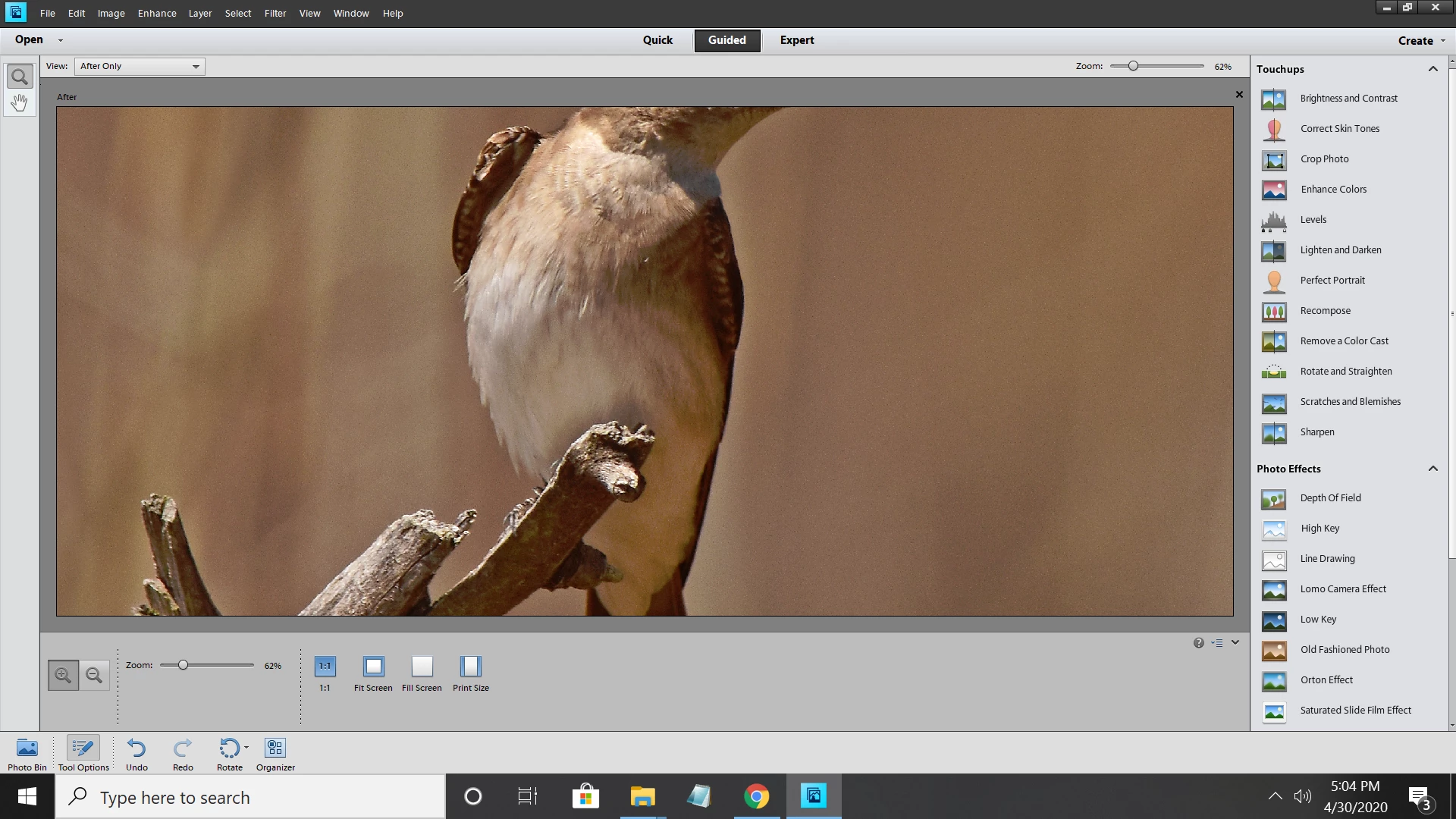Open the View After Only dropdown
The height and width of the screenshot is (819, 1456).
(x=140, y=67)
